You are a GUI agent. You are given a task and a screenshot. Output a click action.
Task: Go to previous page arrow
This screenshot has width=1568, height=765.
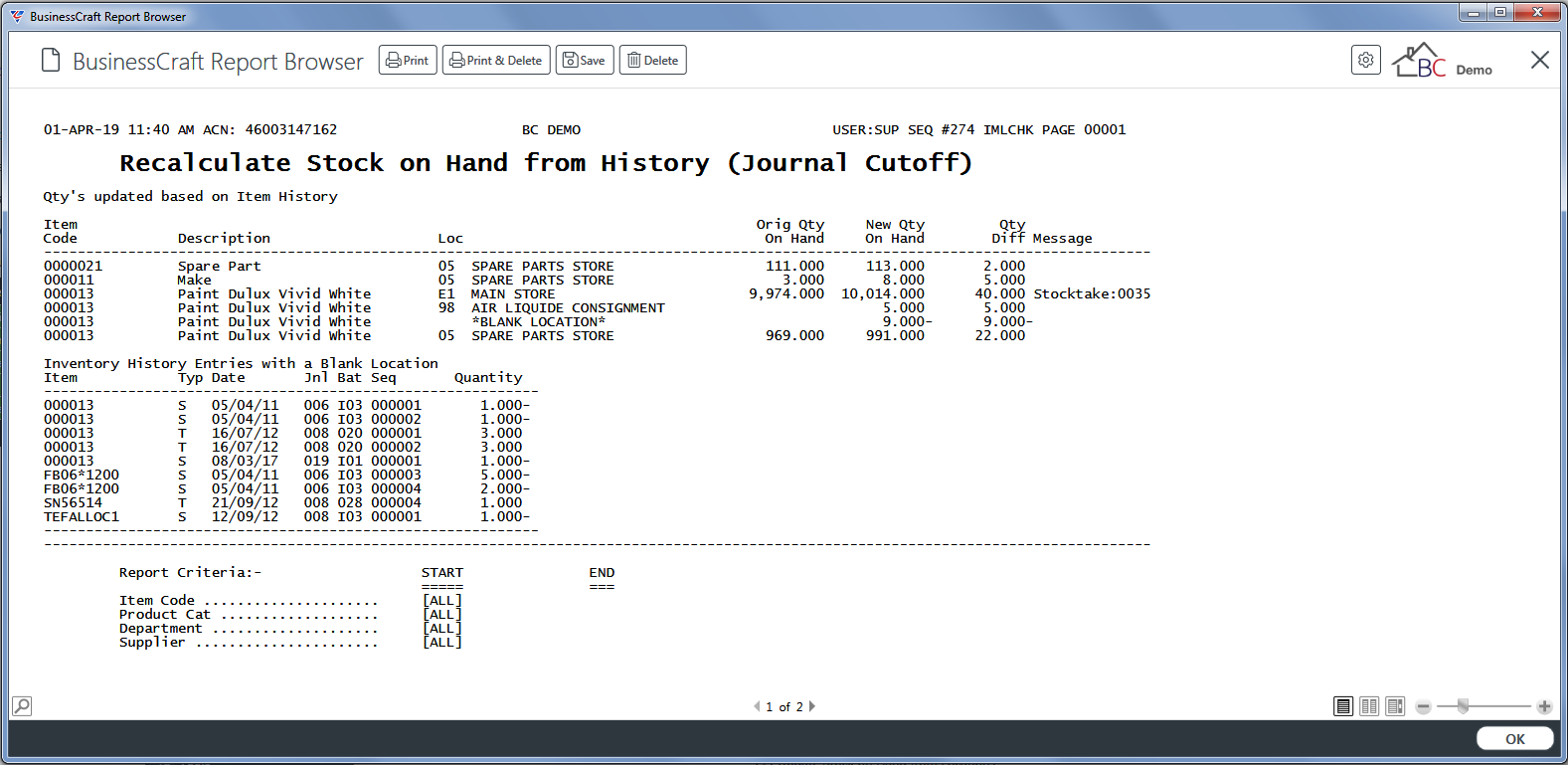click(x=757, y=706)
